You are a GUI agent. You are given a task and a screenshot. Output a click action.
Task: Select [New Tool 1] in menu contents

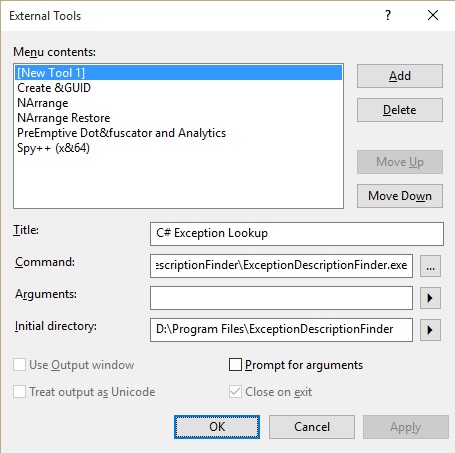click(x=178, y=73)
